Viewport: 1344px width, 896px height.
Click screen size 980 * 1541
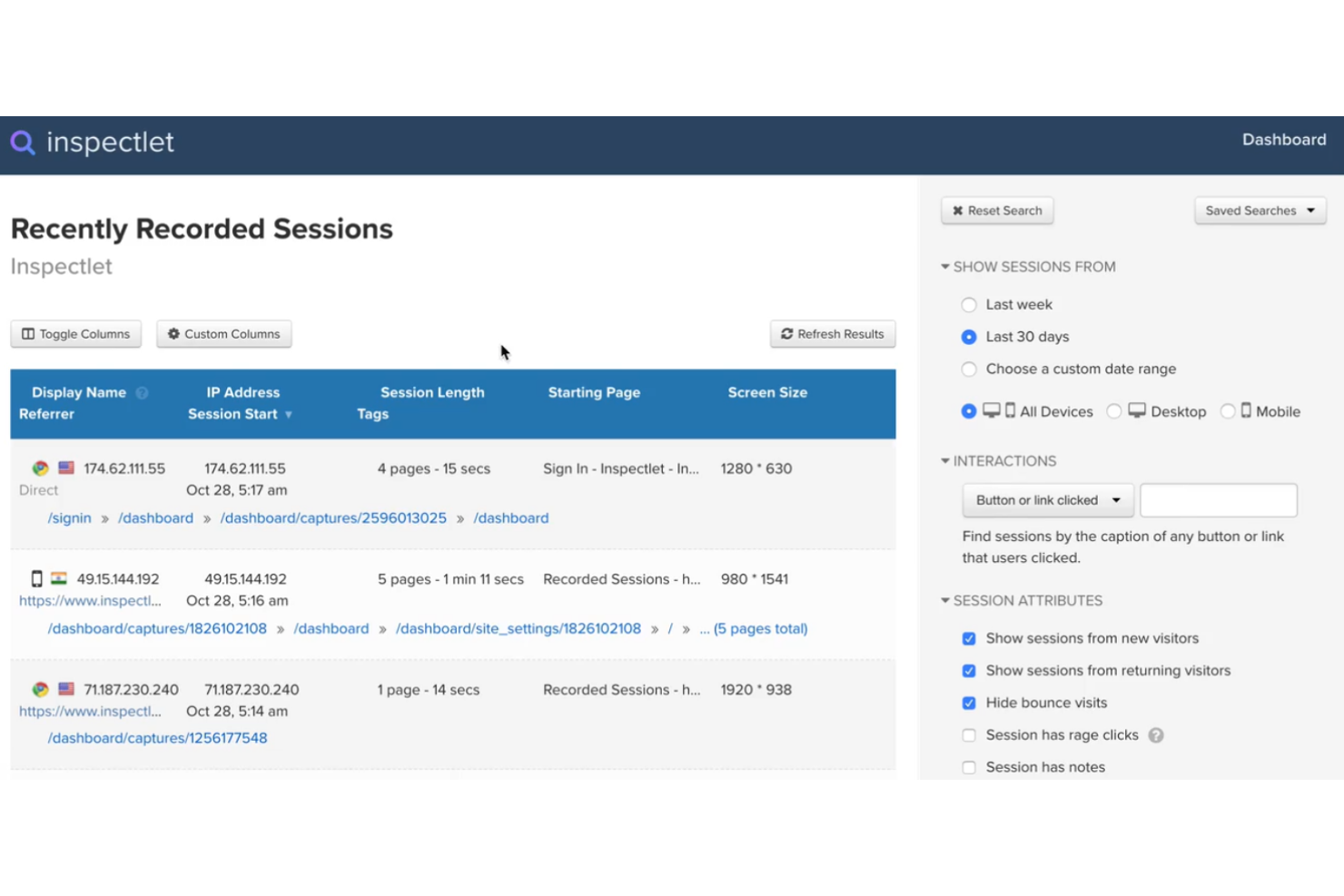755,579
